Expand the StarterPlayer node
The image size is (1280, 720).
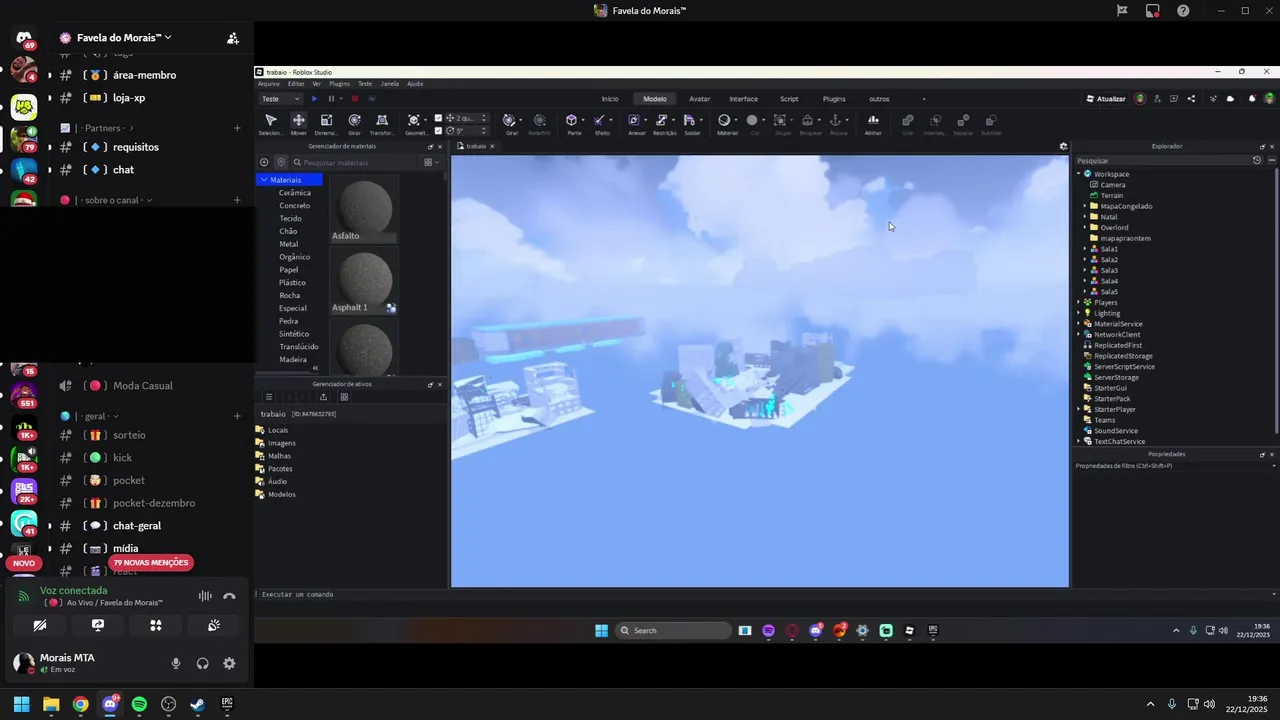coord(1079,409)
